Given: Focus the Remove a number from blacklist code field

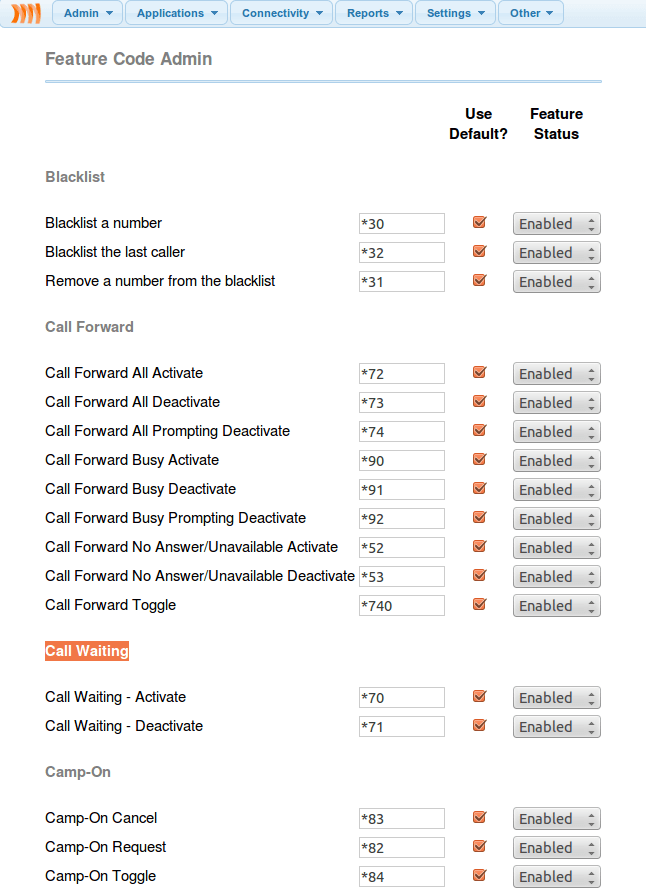Looking at the screenshot, I should [x=402, y=282].
